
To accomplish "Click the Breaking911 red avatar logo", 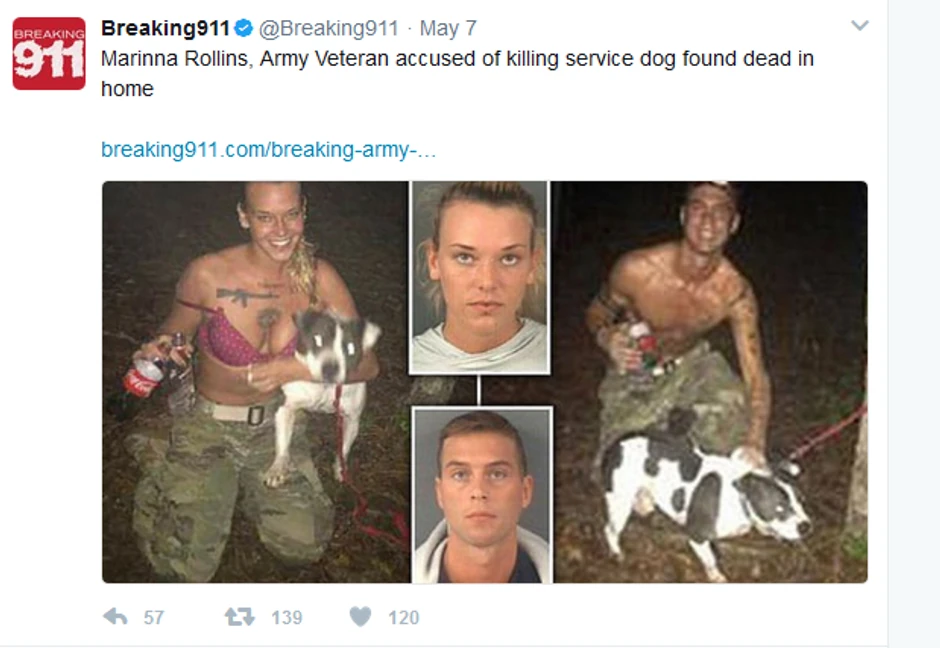I will [49, 53].
